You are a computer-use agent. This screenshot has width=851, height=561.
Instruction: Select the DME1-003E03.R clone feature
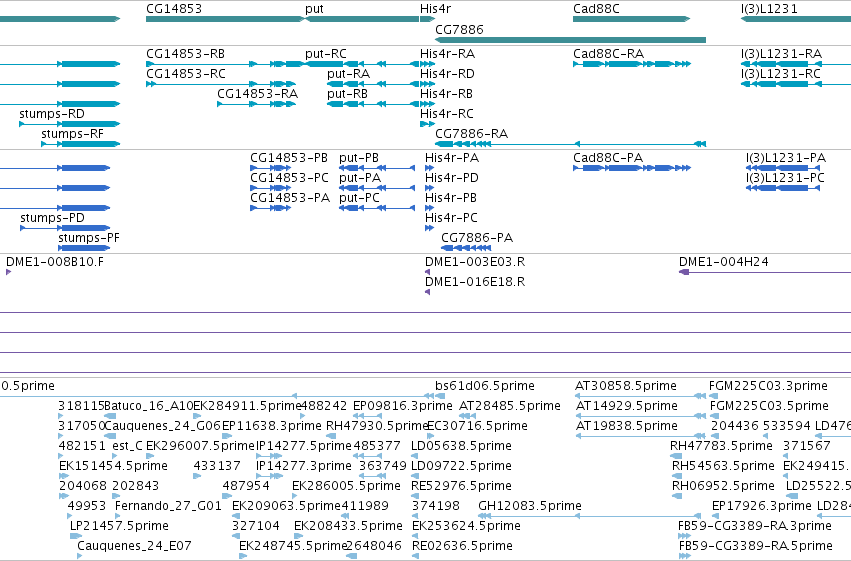tap(428, 272)
